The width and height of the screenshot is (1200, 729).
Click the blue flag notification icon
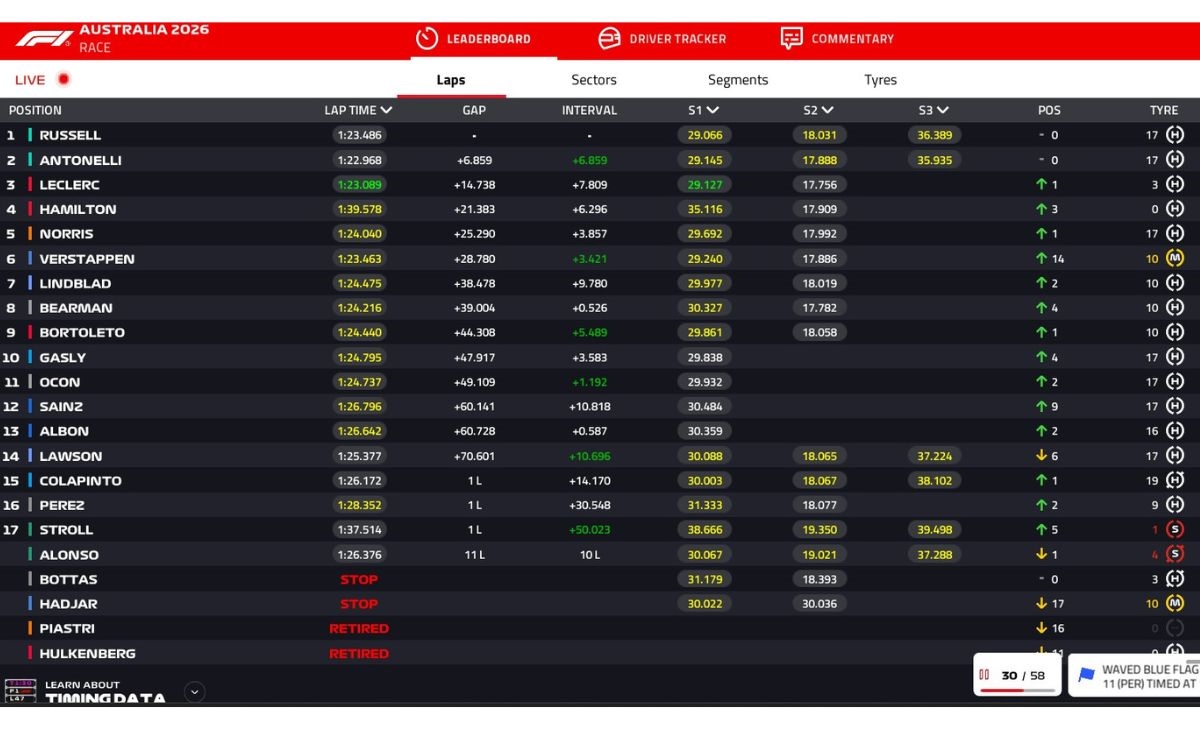pos(1086,675)
